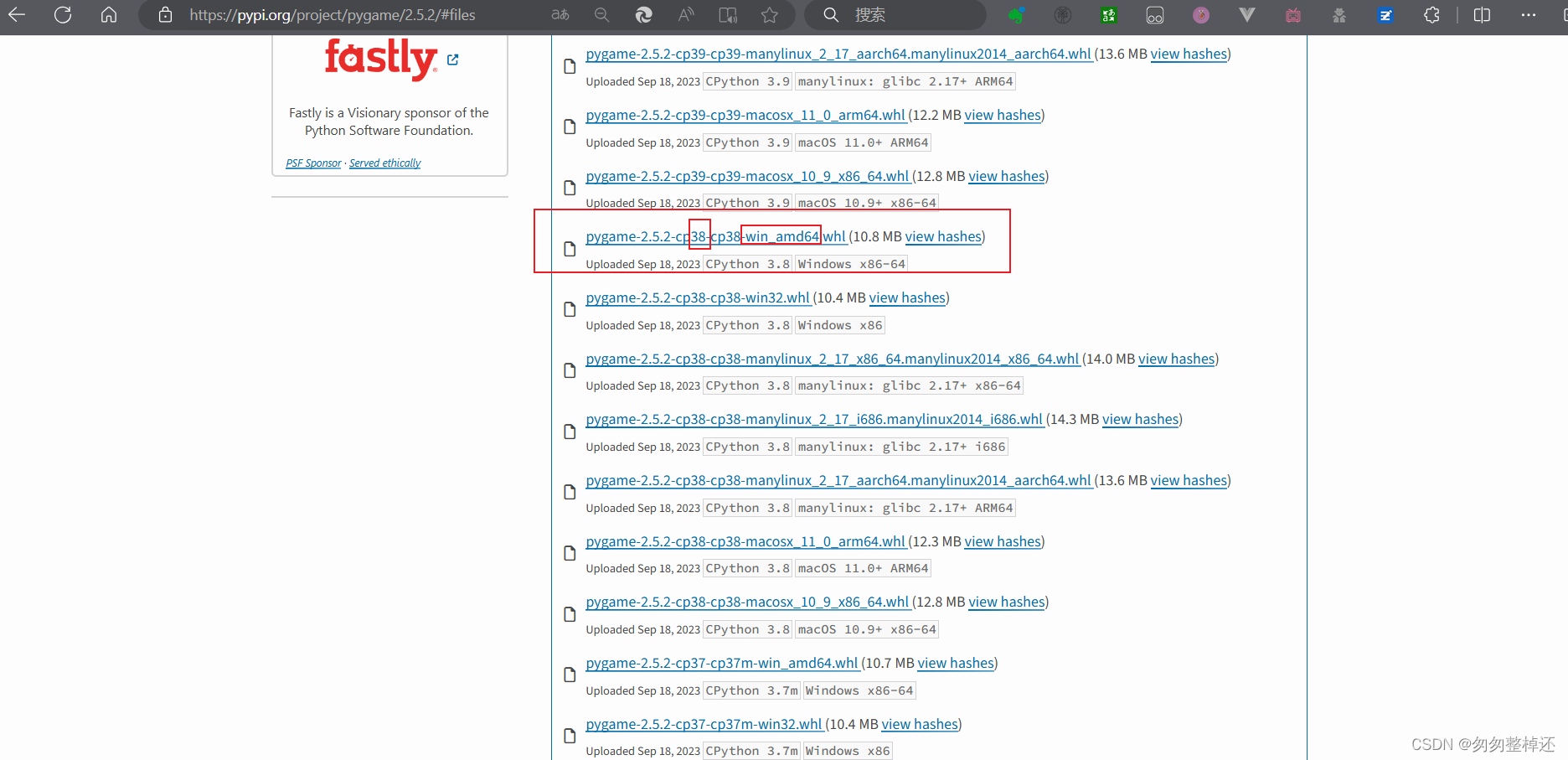
Task: Click the green square extension icon
Action: coord(1109,15)
